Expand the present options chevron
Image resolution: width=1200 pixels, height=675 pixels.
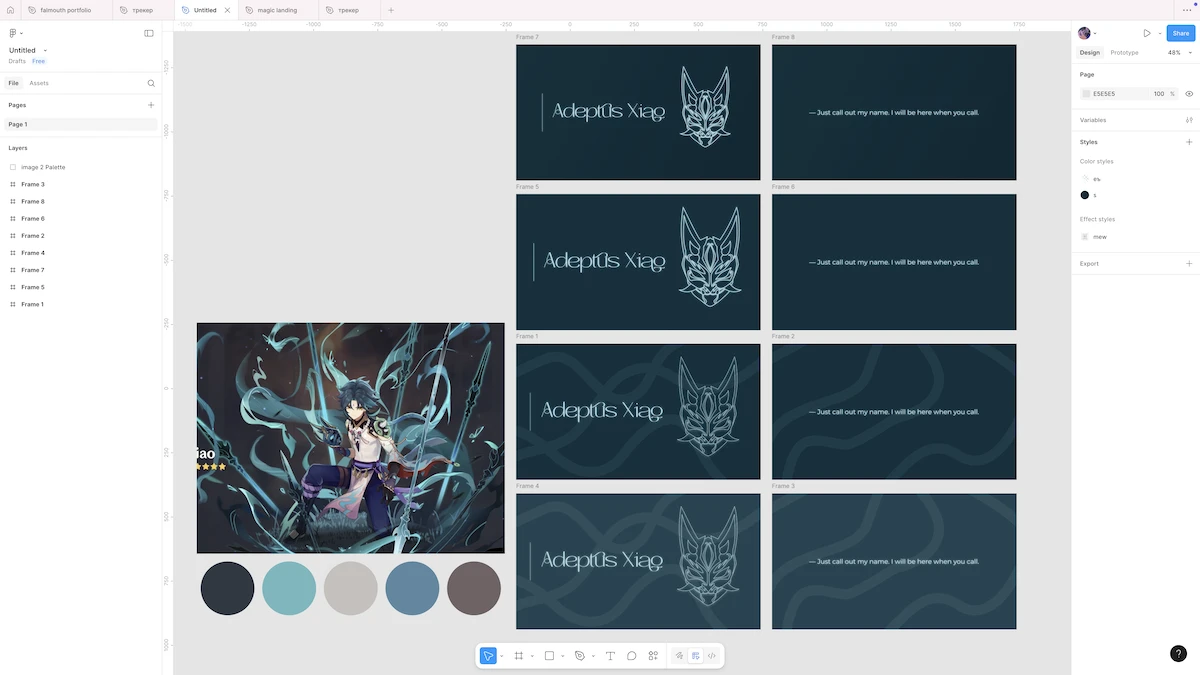click(x=1160, y=33)
